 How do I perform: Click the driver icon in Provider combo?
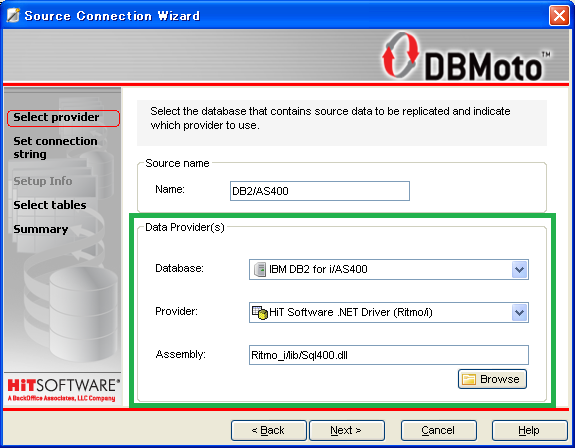pos(260,312)
